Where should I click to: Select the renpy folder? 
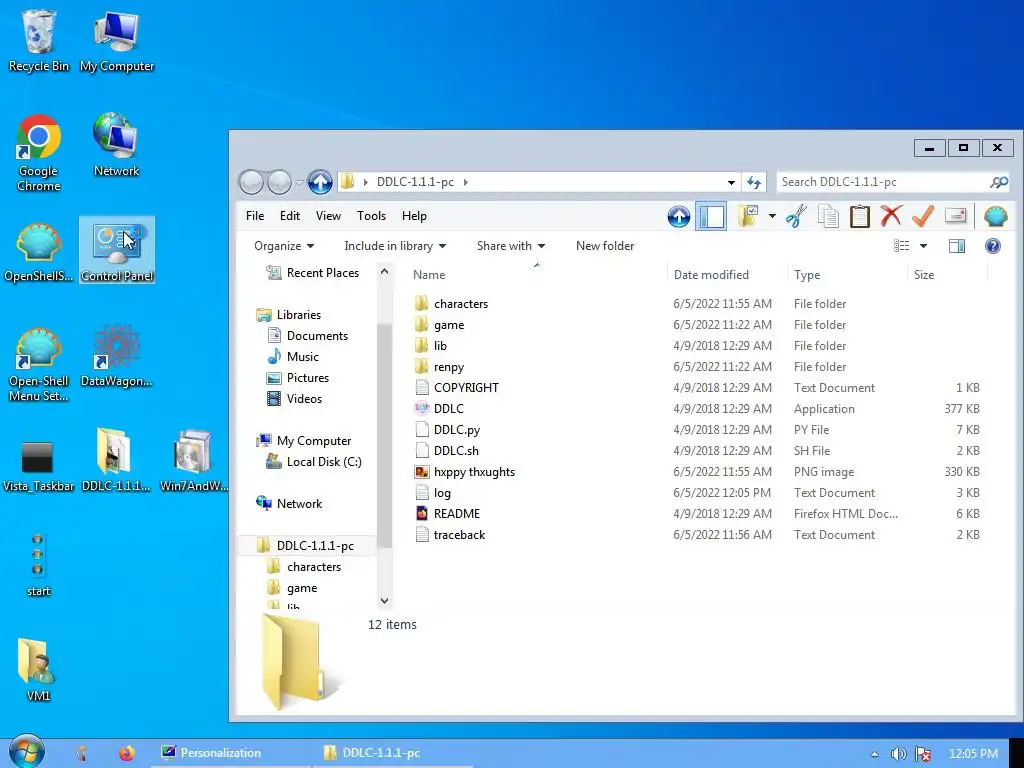[449, 367]
